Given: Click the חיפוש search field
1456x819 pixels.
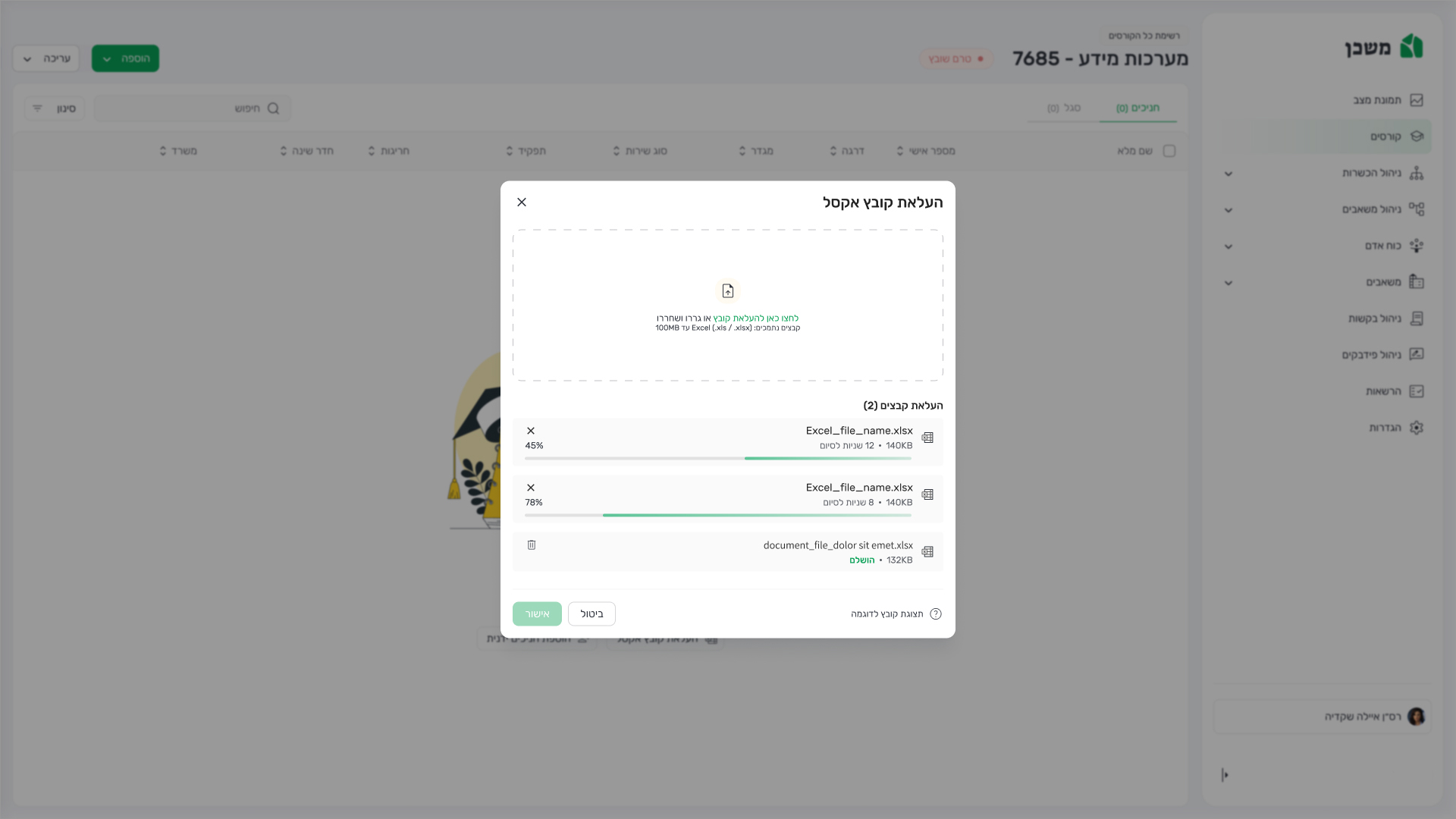Looking at the screenshot, I should pyautogui.click(x=193, y=108).
